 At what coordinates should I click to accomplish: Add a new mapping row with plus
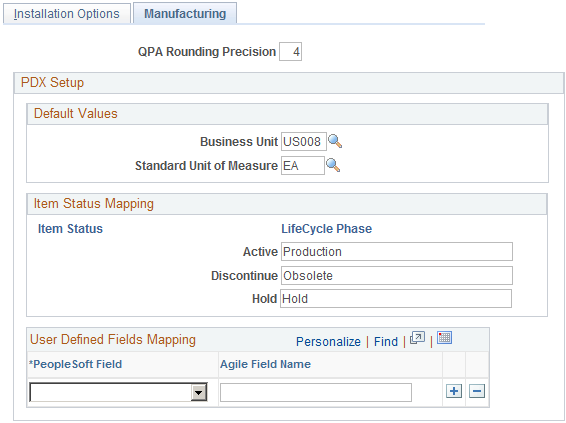tap(454, 391)
